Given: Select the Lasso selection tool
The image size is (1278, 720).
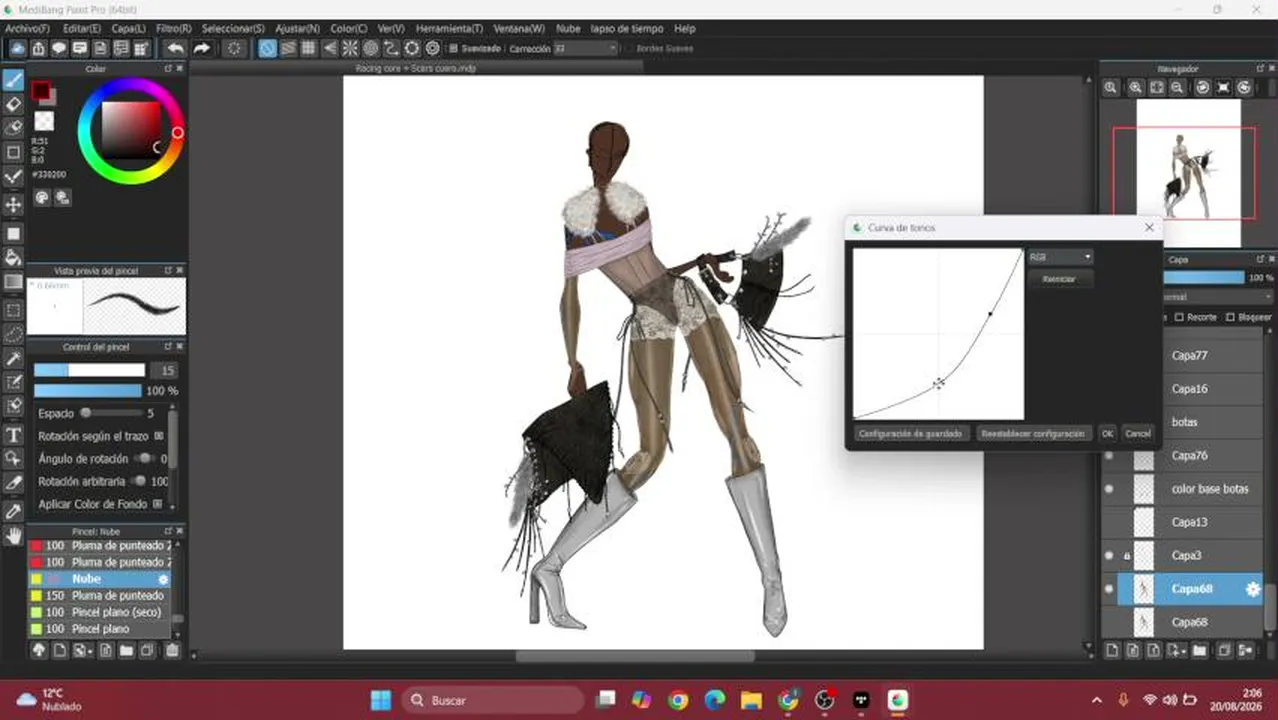Looking at the screenshot, I should coord(13,334).
